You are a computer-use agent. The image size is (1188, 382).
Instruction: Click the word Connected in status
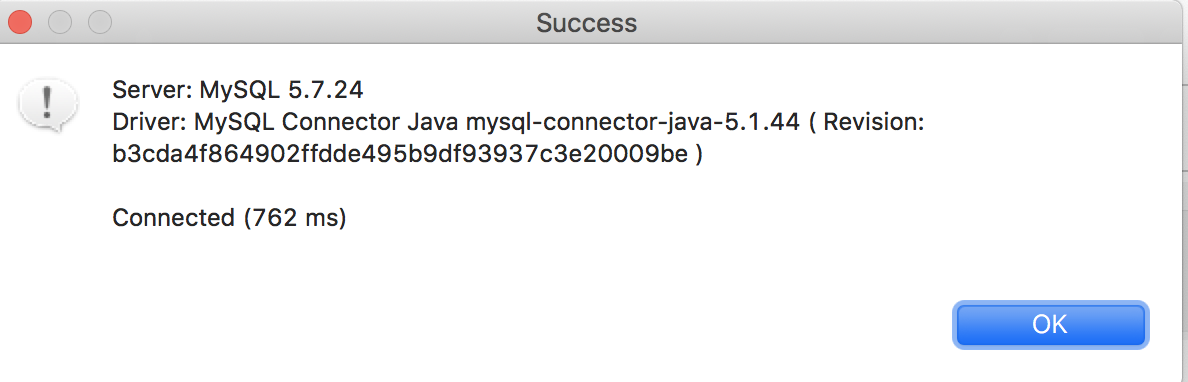(173, 218)
